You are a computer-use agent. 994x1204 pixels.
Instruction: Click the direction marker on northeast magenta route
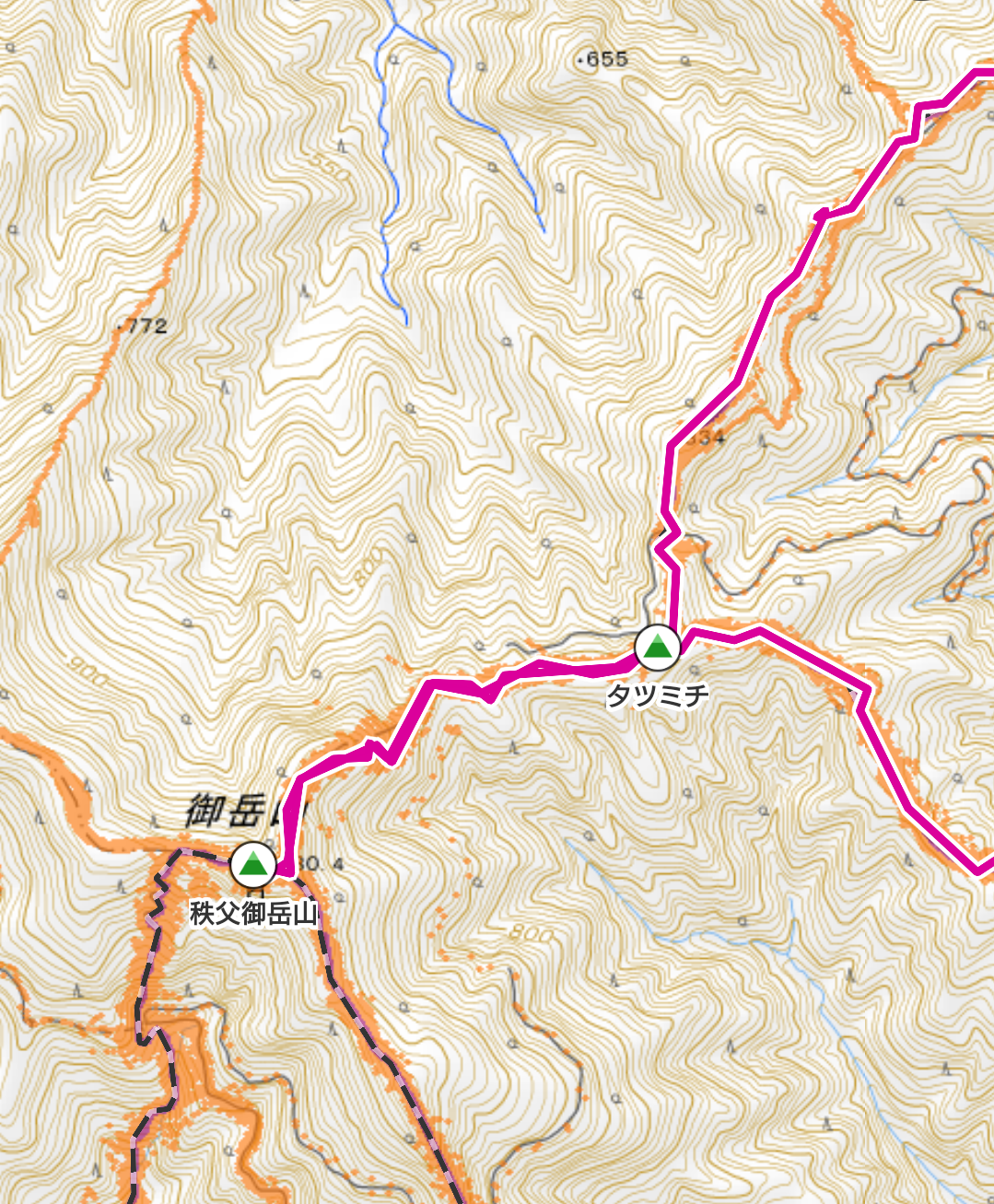click(820, 215)
